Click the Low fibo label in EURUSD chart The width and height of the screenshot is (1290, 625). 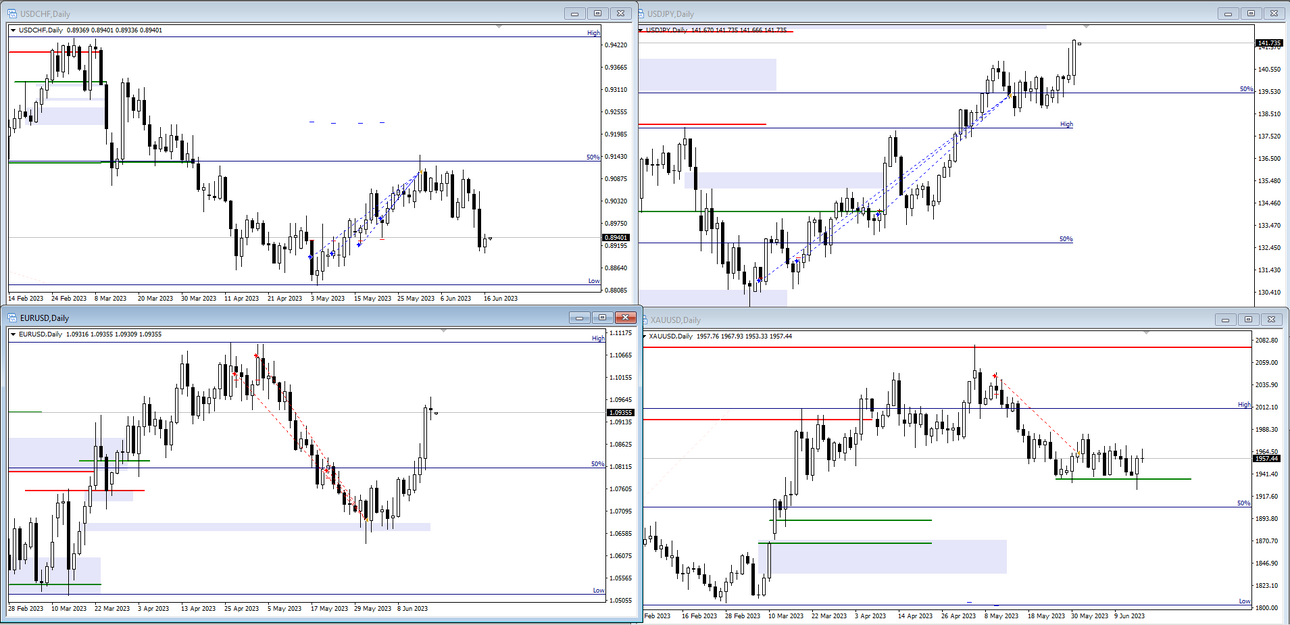598,590
